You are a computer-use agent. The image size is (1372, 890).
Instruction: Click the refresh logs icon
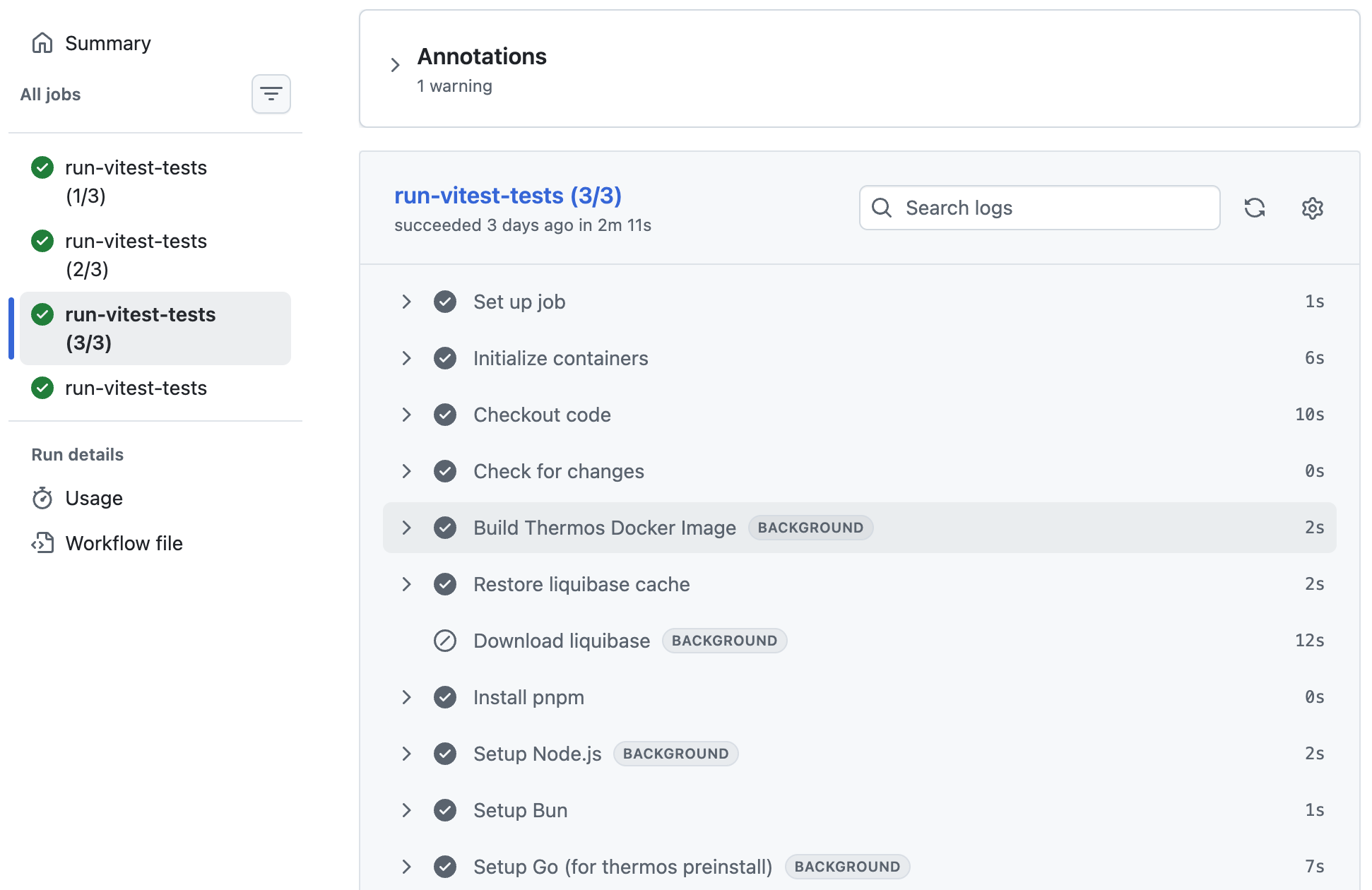[x=1255, y=208]
